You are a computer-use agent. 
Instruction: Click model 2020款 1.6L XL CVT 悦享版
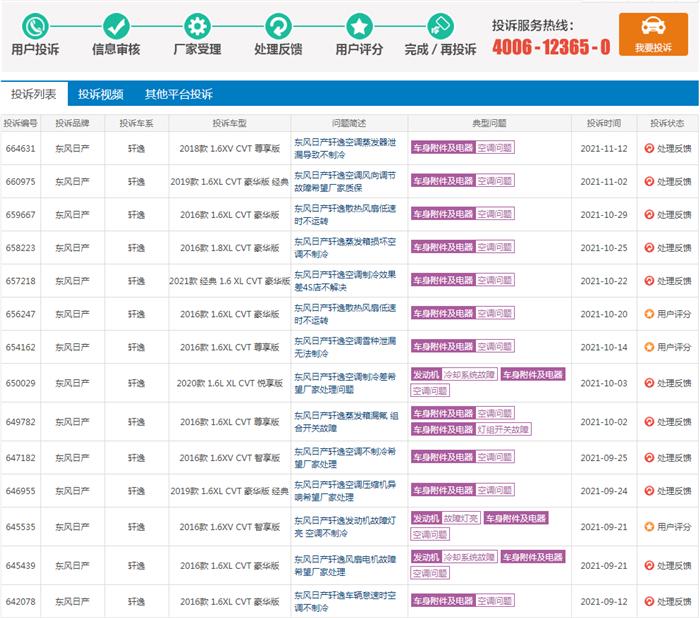pos(229,383)
